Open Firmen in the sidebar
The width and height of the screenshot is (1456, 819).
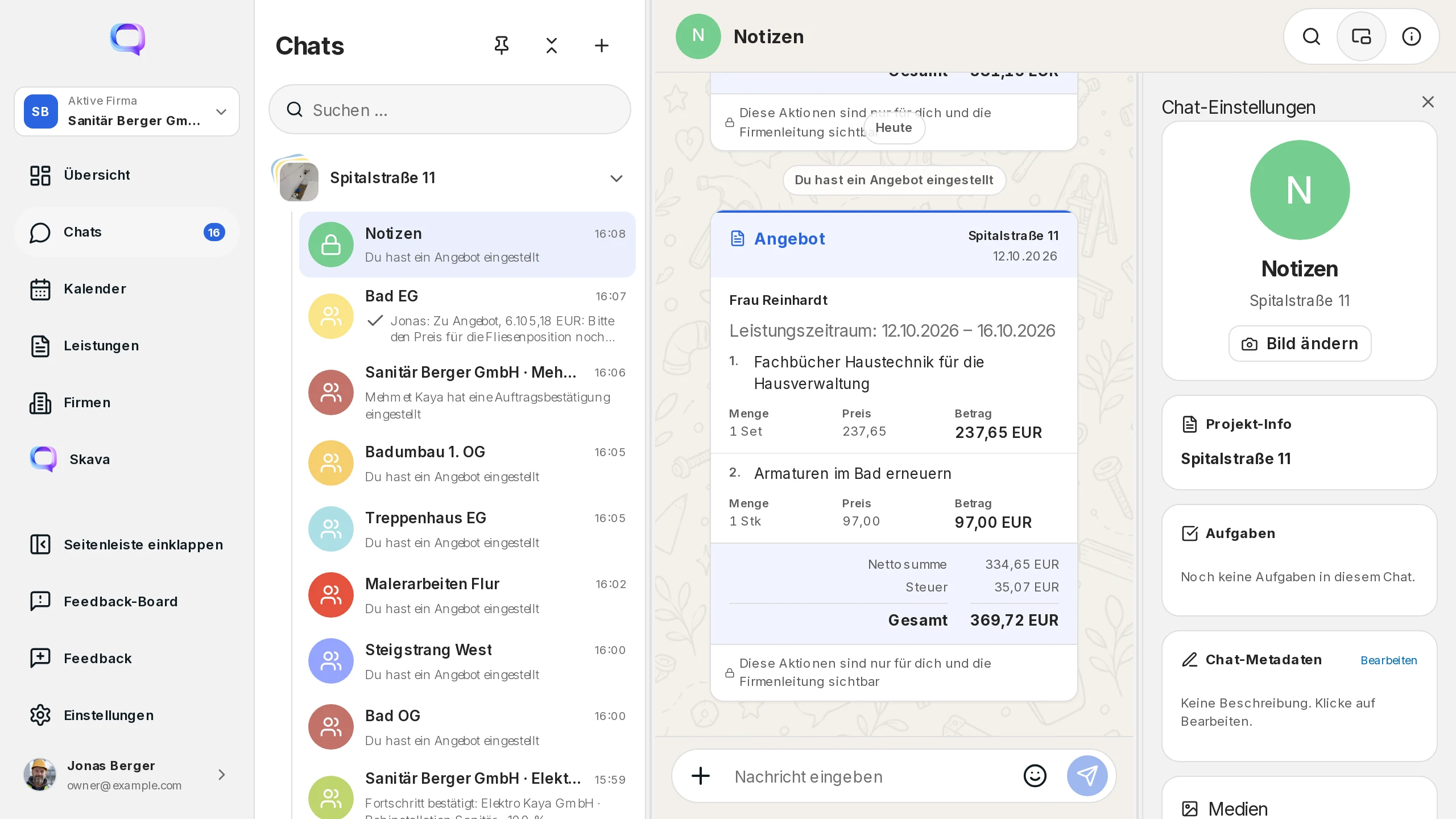(126, 403)
